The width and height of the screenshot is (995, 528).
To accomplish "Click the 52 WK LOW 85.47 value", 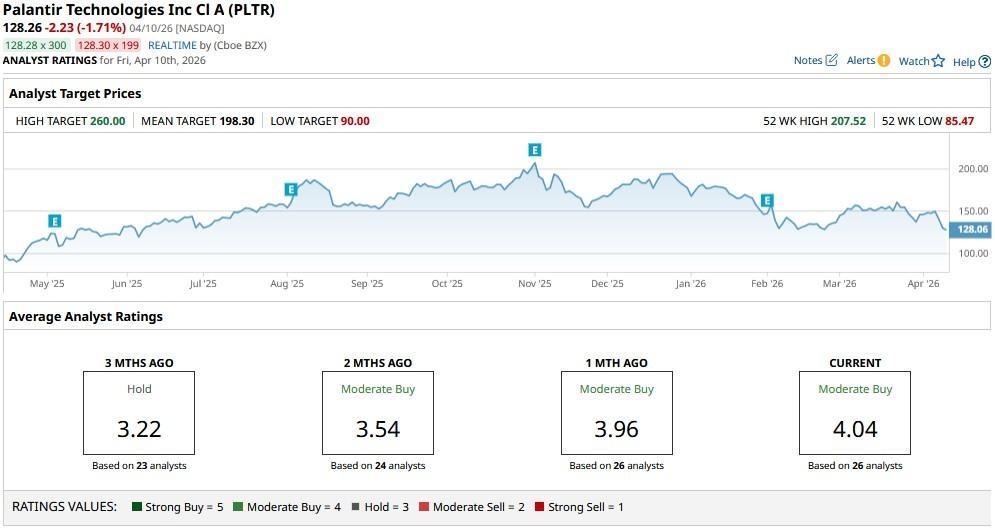I will (x=959, y=121).
